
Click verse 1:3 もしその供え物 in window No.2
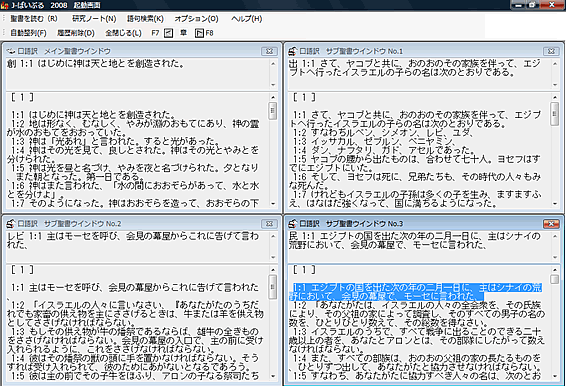click(x=135, y=340)
